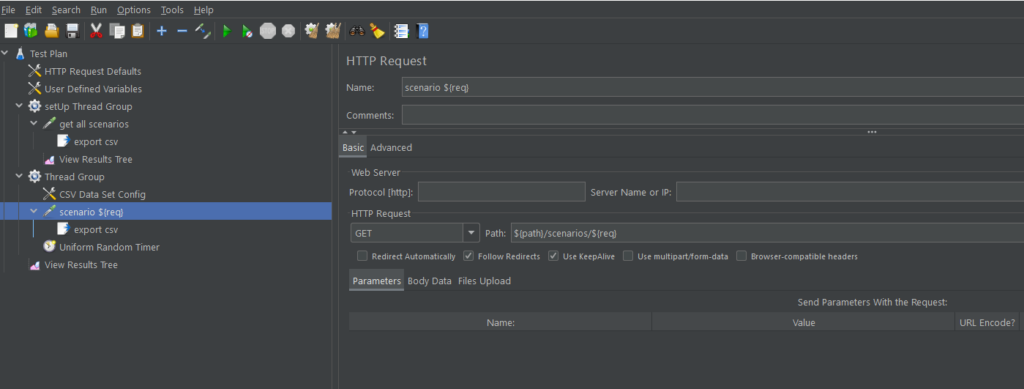Enable Redirect Automatically checkbox
Viewport: 1024px width, 389px height.
tap(362, 256)
